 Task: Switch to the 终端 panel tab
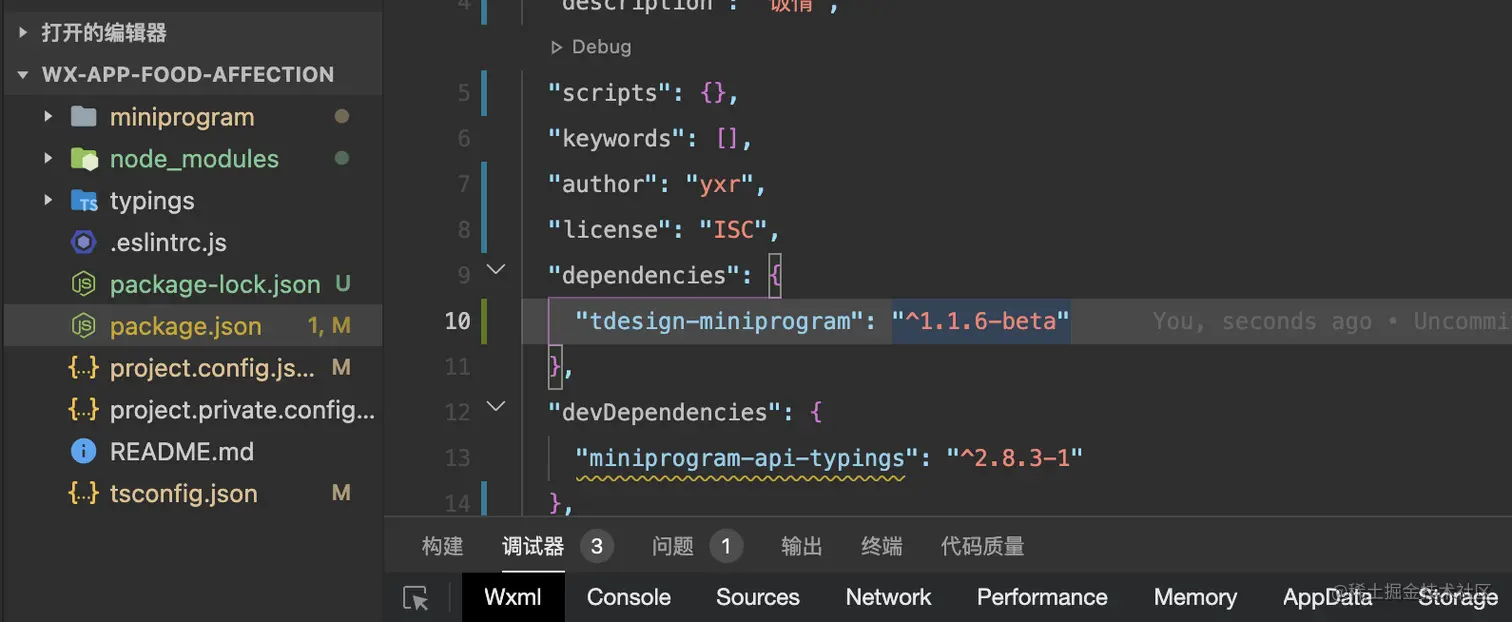[882, 546]
